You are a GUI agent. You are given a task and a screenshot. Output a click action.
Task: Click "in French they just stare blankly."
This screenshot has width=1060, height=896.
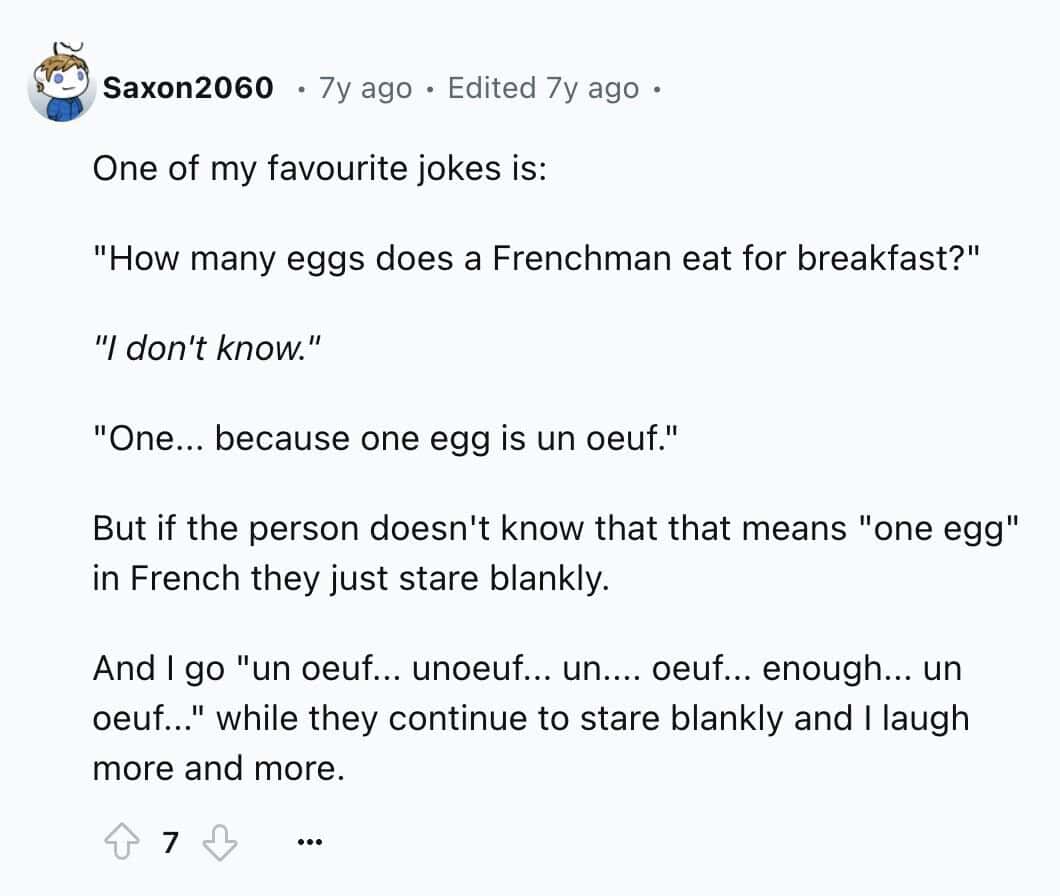point(350,578)
